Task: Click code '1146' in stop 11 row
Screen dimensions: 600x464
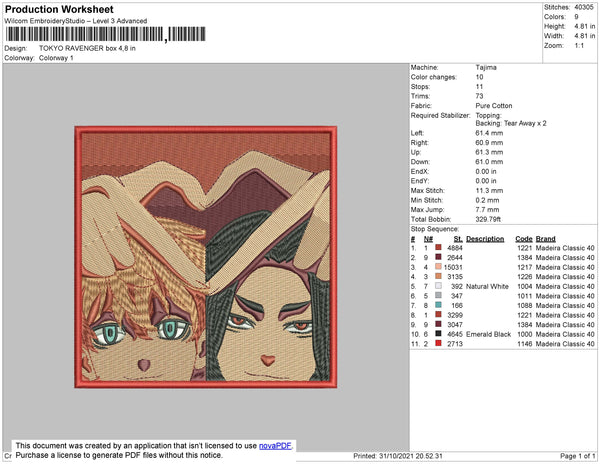Action: (x=525, y=344)
